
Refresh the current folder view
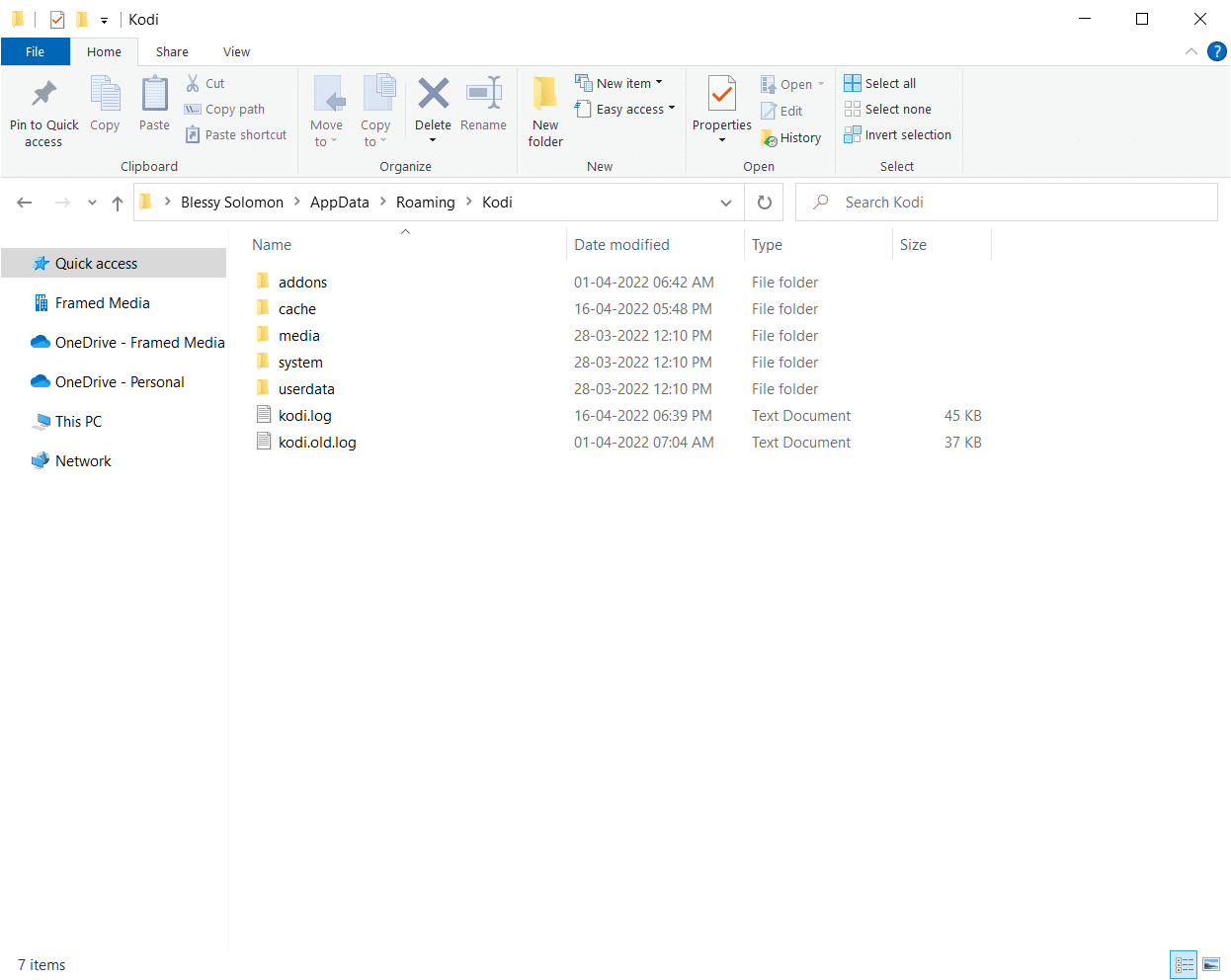[764, 203]
